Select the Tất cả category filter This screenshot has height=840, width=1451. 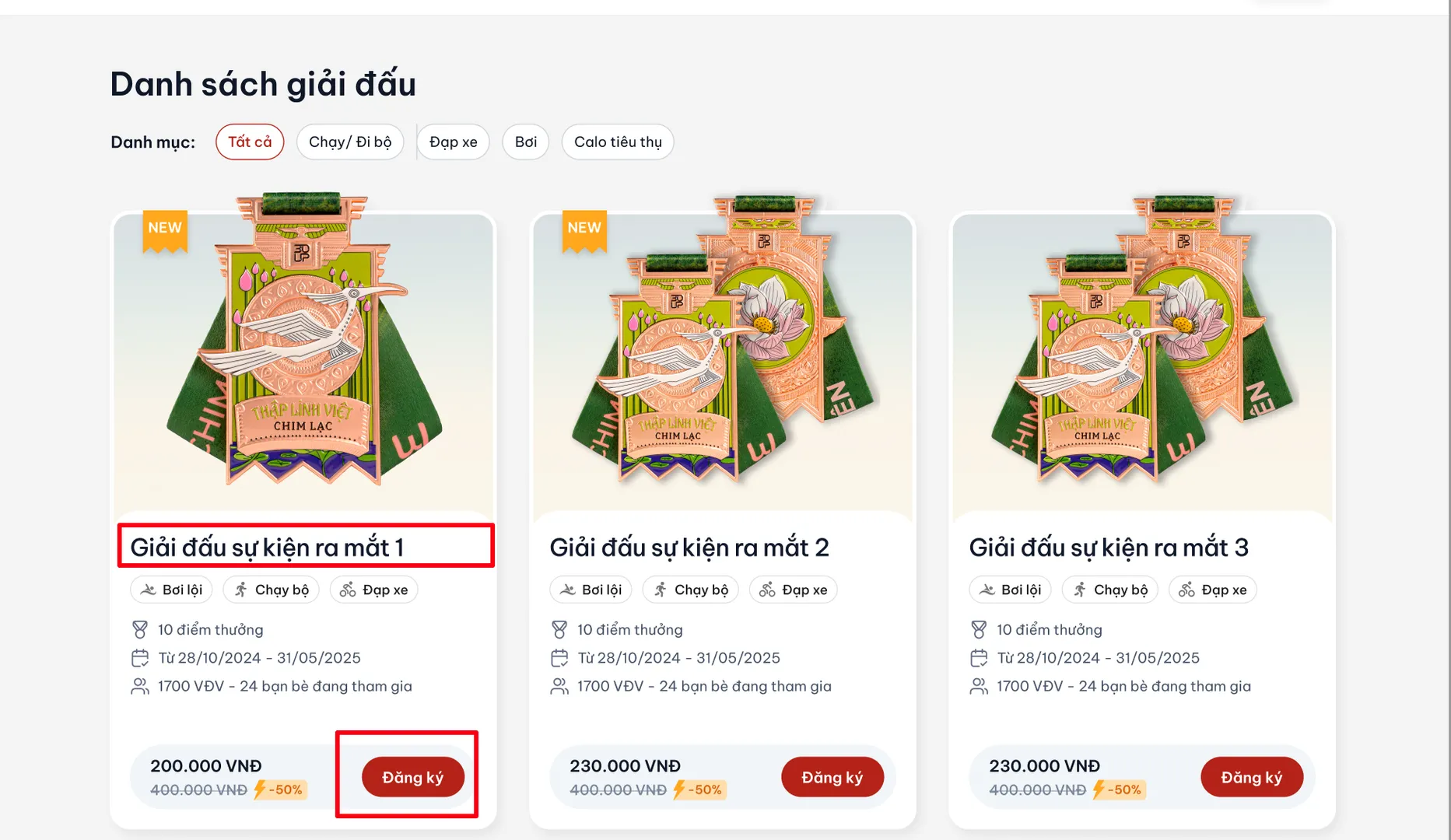point(250,142)
